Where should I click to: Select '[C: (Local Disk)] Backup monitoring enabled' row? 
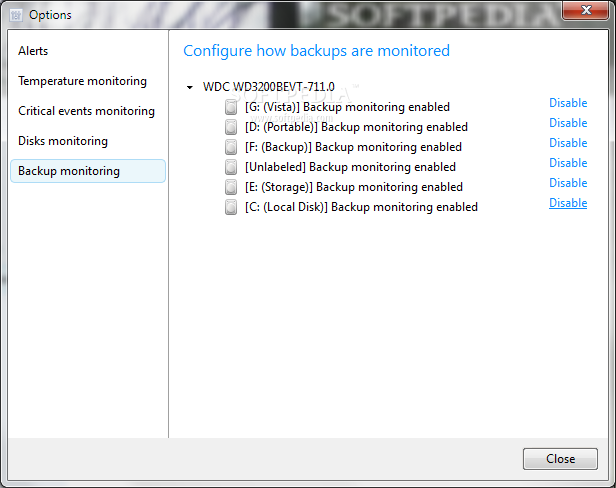(361, 207)
